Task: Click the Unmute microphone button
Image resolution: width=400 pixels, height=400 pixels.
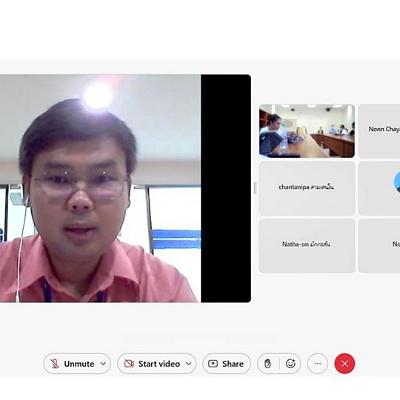Action: [x=72, y=364]
